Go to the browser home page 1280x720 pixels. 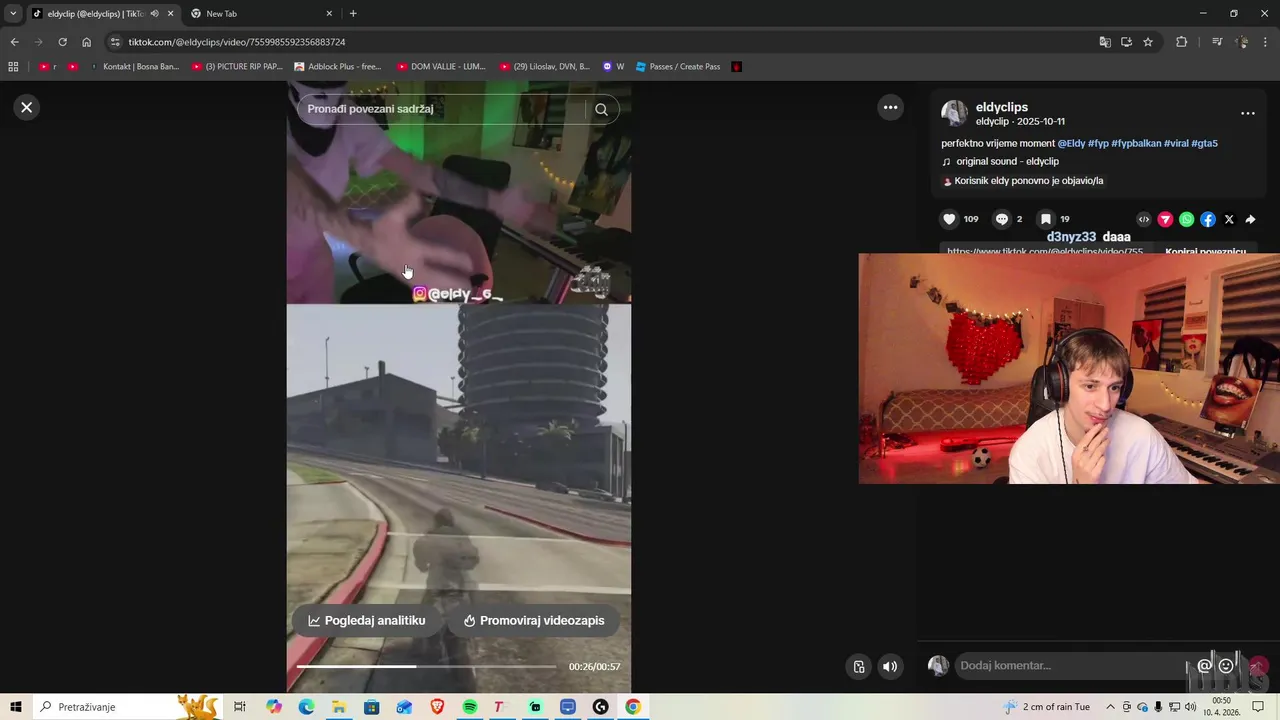pos(86,42)
